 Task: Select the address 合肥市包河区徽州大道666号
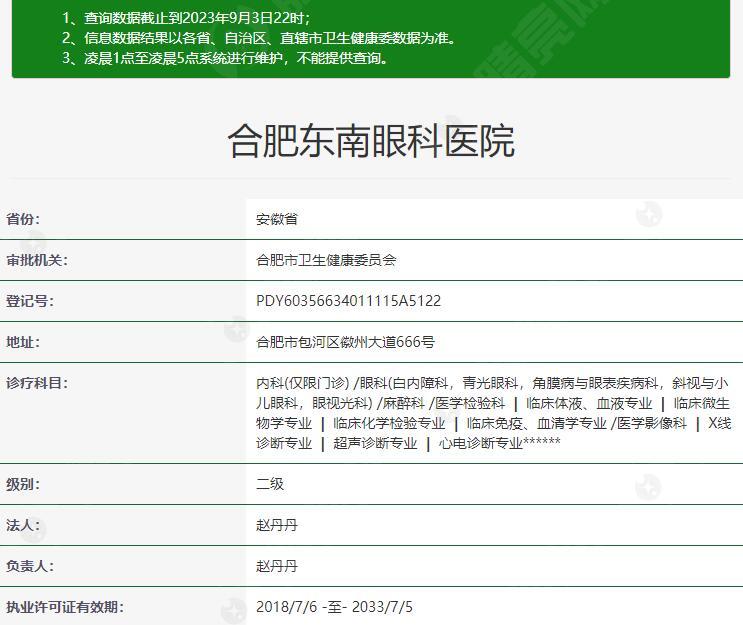(x=345, y=342)
